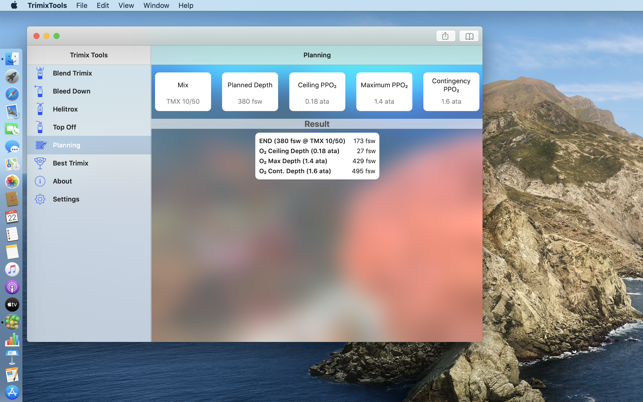Click the share toolbar button
Screen dimensions: 643x402
click(x=445, y=36)
